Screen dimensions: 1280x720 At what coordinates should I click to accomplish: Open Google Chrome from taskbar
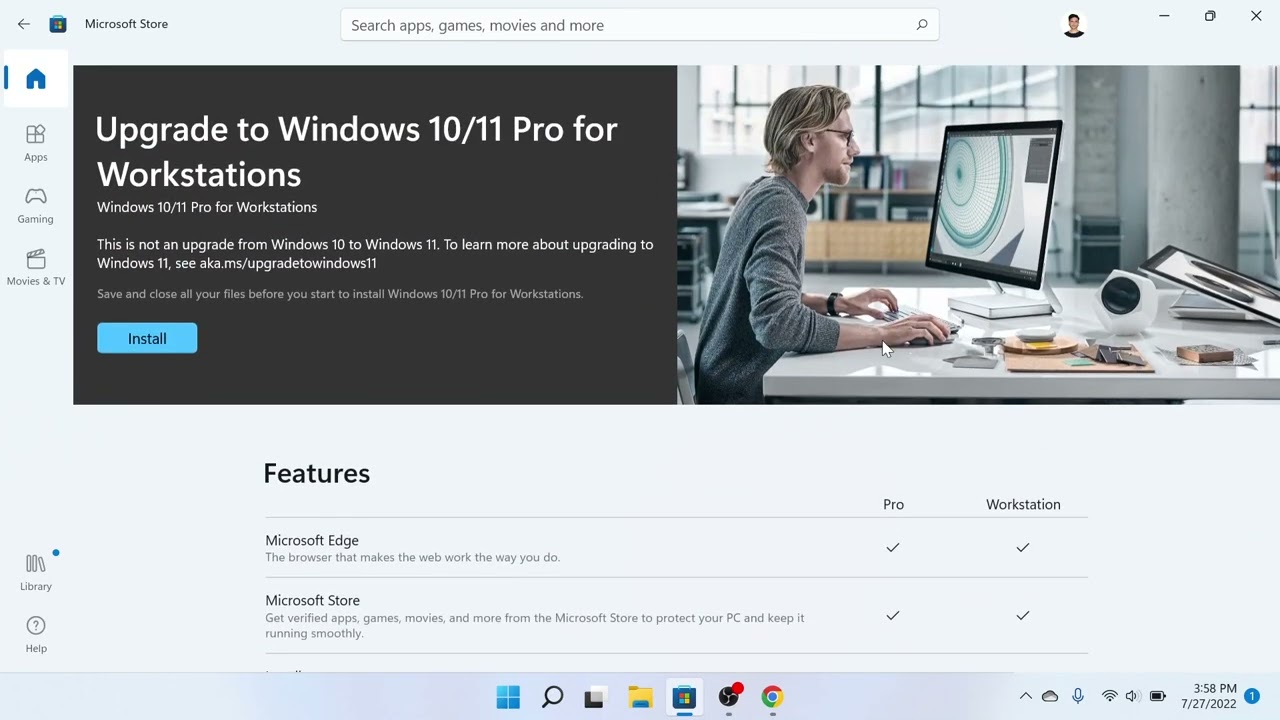click(x=772, y=697)
